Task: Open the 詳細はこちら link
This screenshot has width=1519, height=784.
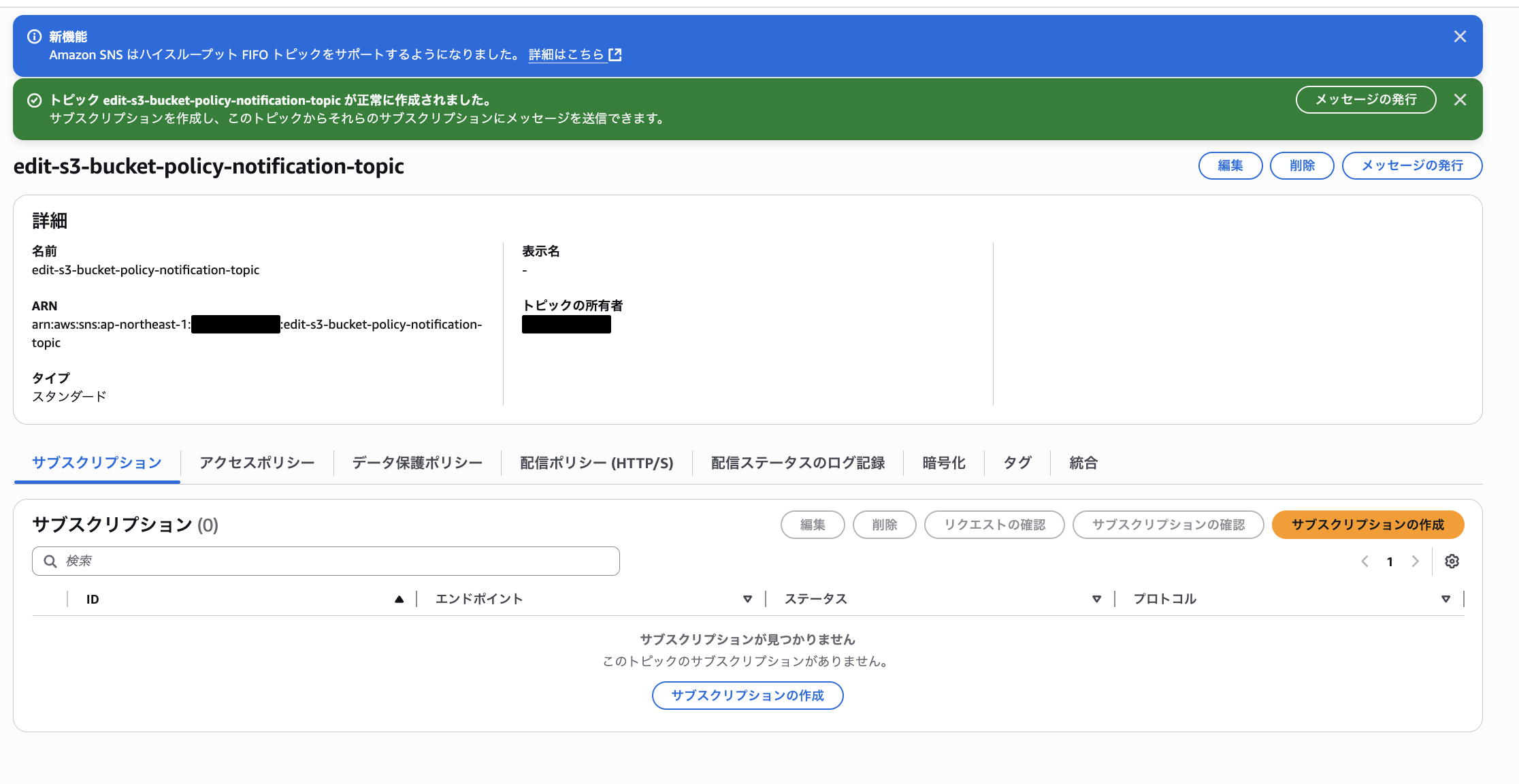Action: point(566,54)
